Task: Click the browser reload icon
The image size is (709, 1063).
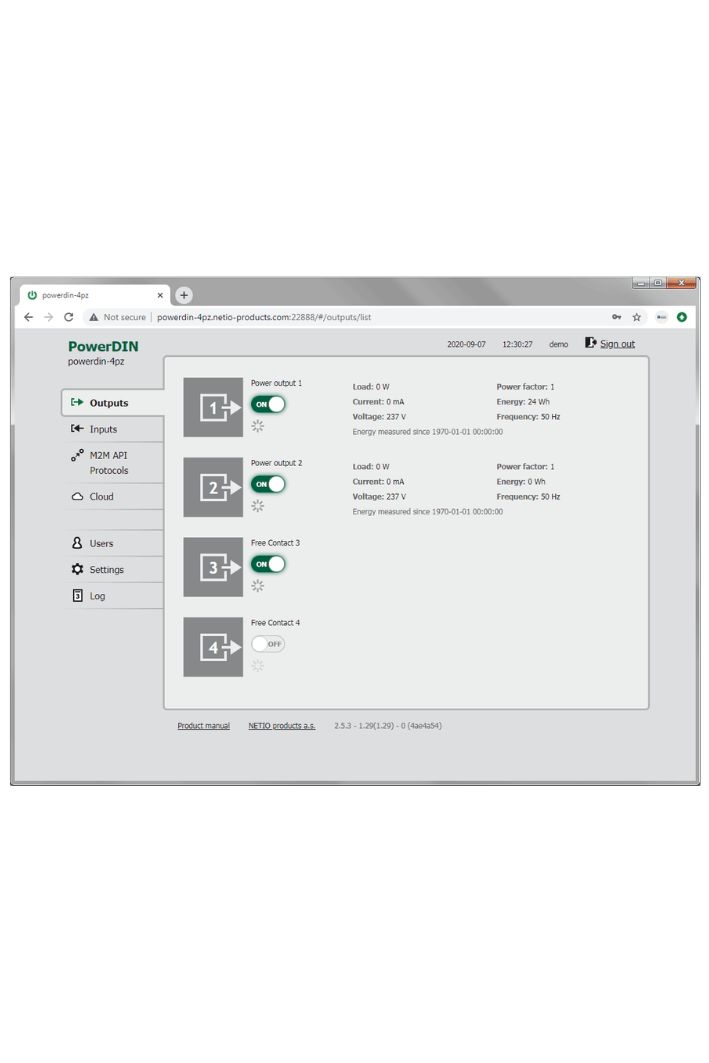Action: pyautogui.click(x=68, y=317)
